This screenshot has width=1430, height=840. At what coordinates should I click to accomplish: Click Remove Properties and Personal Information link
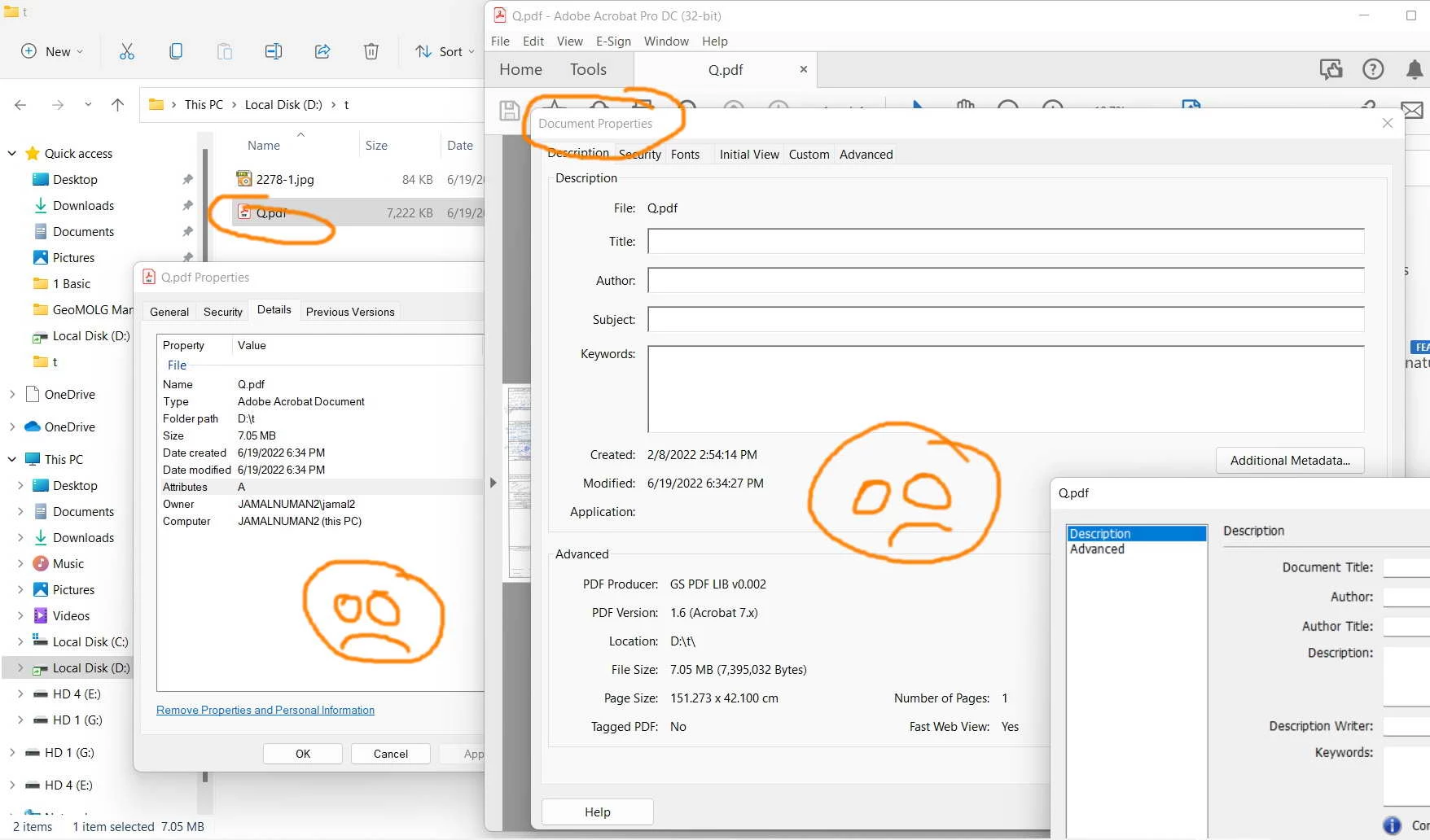[x=265, y=711]
